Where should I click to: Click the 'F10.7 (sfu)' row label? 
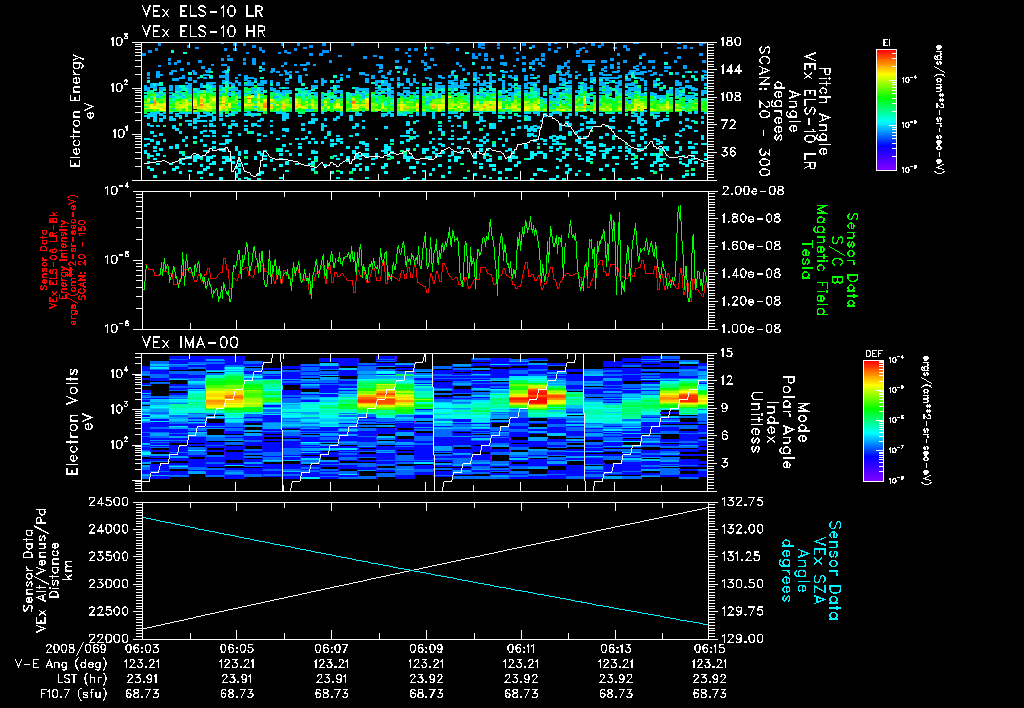tap(73, 694)
